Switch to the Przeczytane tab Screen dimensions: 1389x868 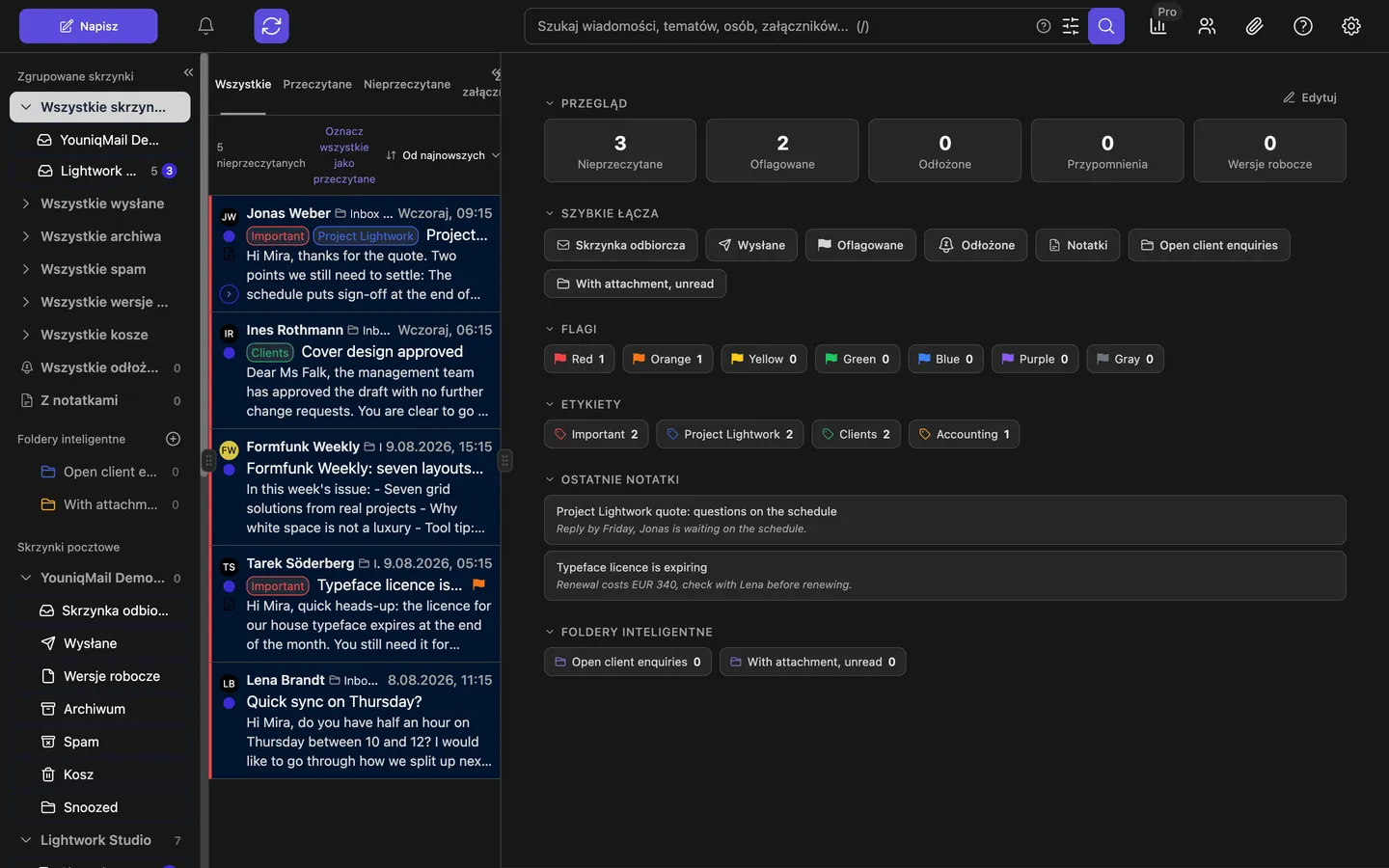pos(317,85)
